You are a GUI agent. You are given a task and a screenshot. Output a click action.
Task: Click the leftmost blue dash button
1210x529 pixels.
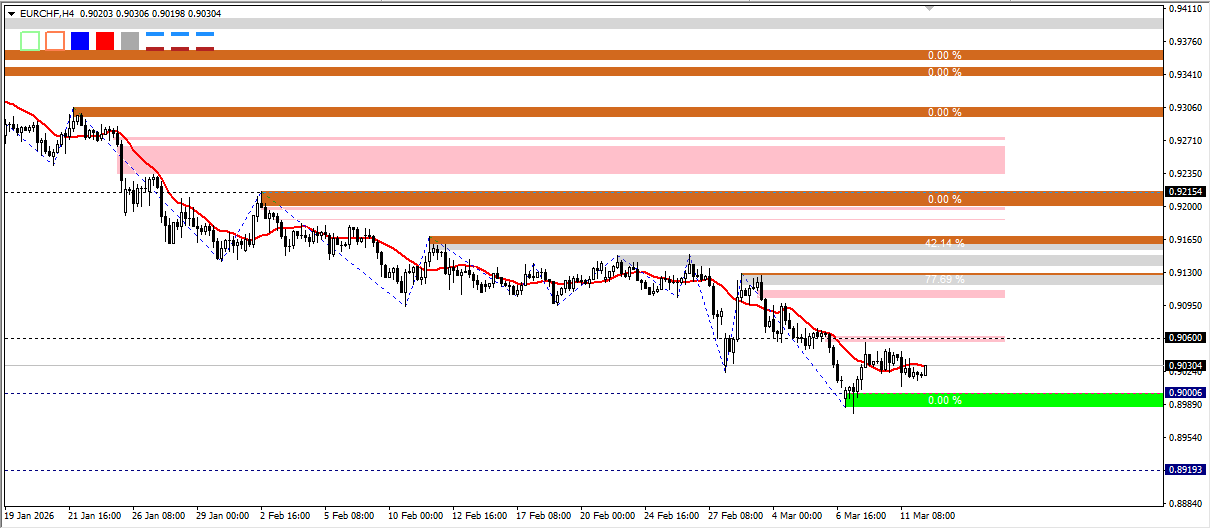155,34
